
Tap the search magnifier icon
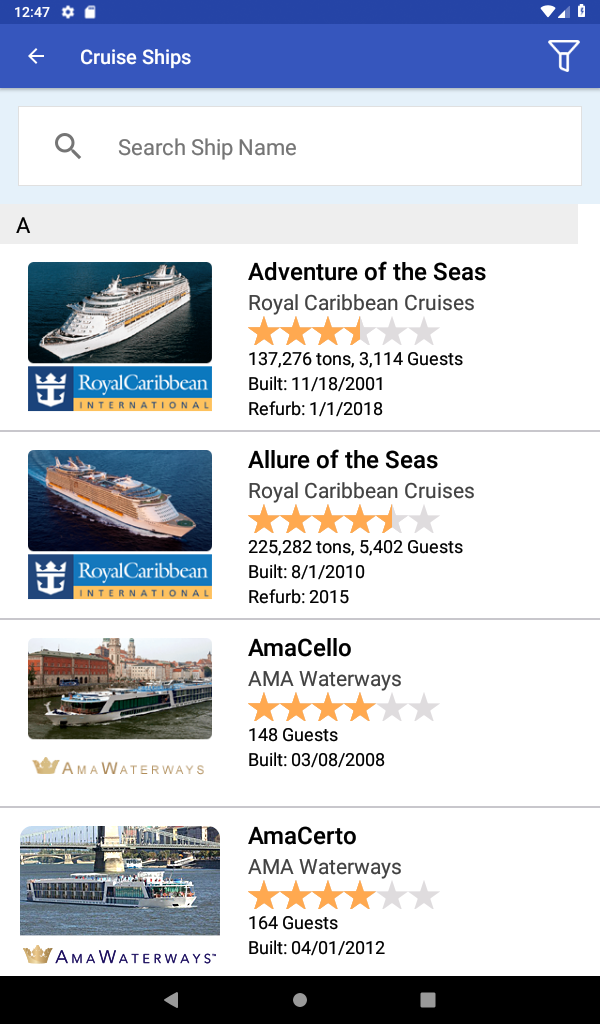point(68,147)
